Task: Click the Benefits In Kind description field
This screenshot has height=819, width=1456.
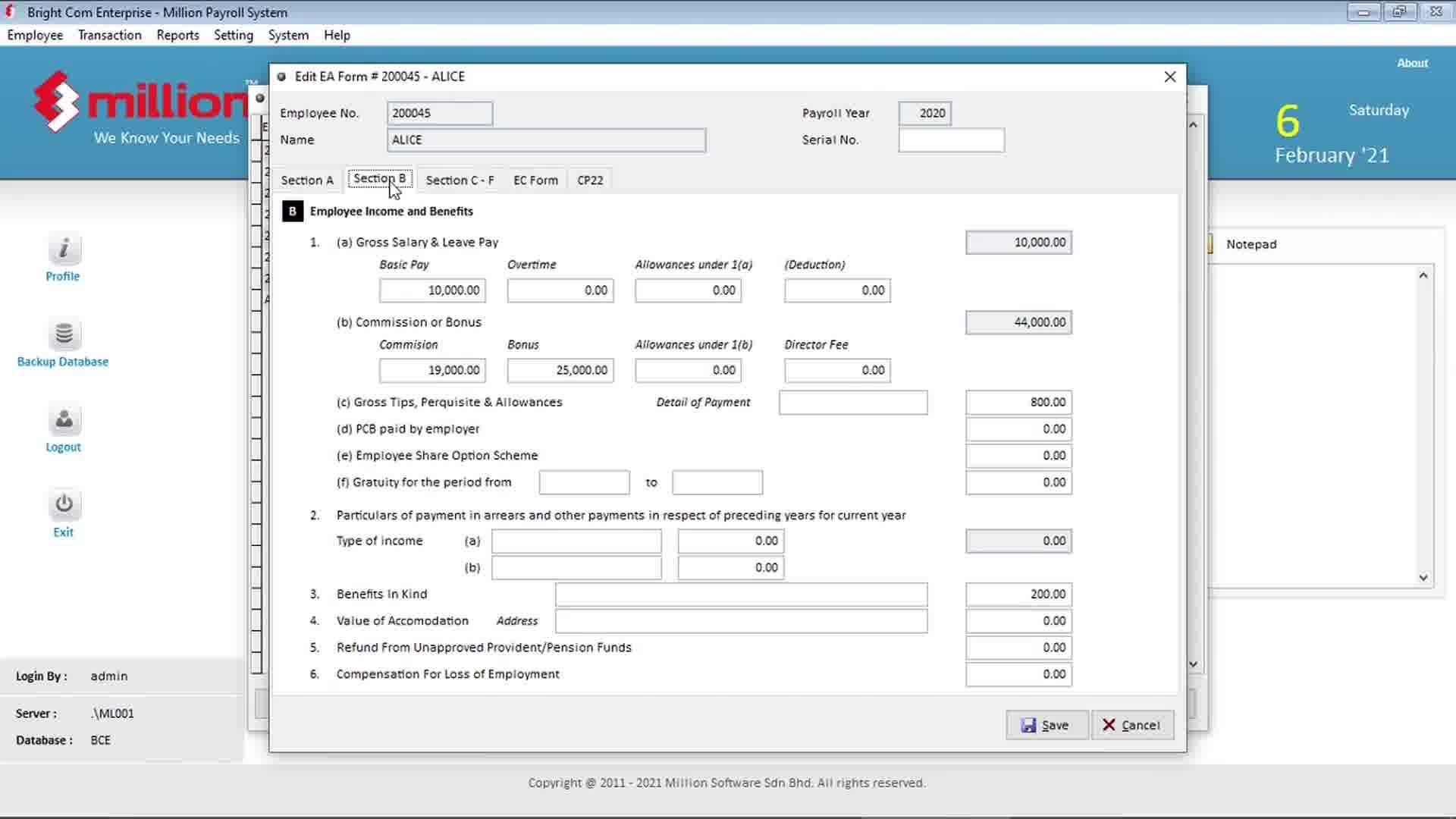Action: pyautogui.click(x=741, y=595)
